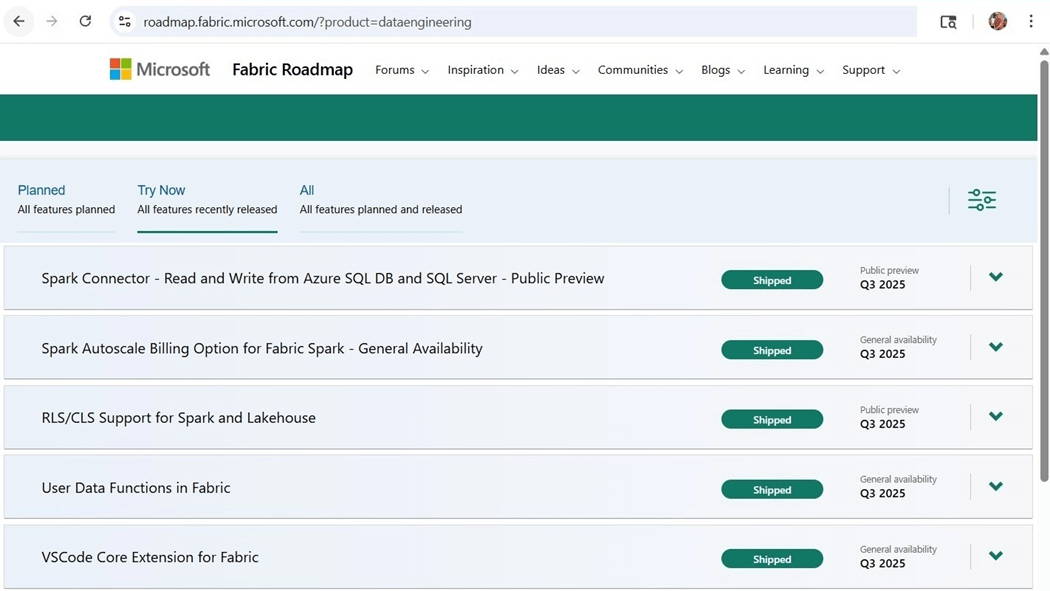Open the Fabric Roadmap title link
Image resolution: width=1050 pixels, height=591 pixels.
(x=292, y=69)
